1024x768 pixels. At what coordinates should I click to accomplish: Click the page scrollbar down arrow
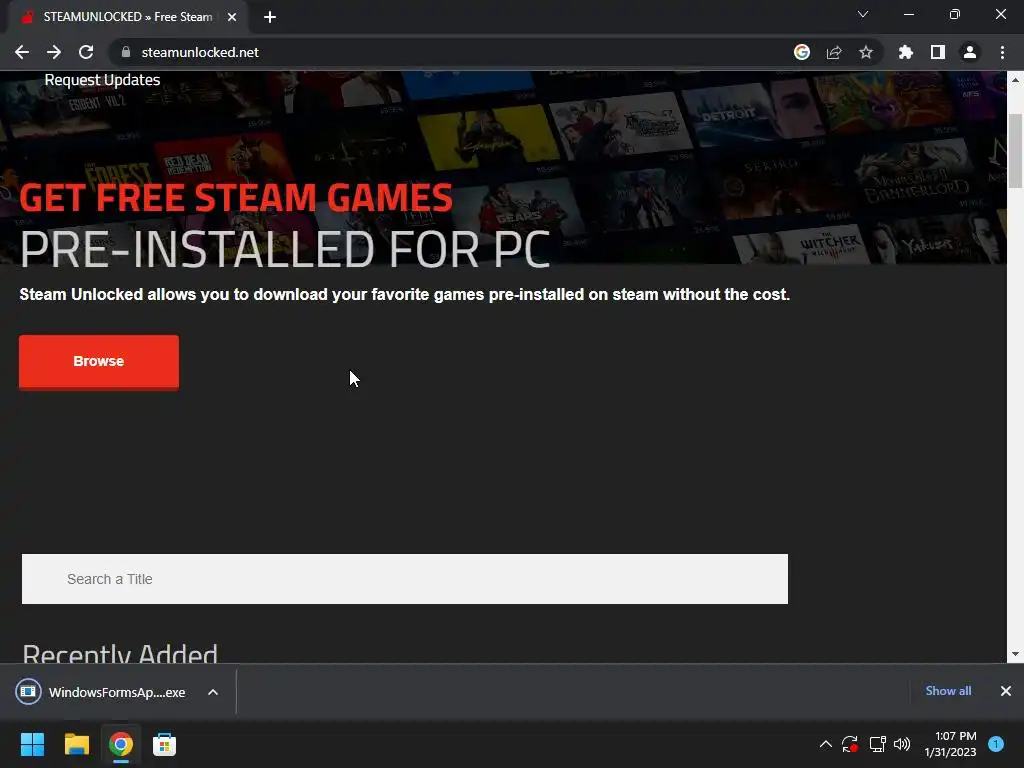pyautogui.click(x=1015, y=654)
